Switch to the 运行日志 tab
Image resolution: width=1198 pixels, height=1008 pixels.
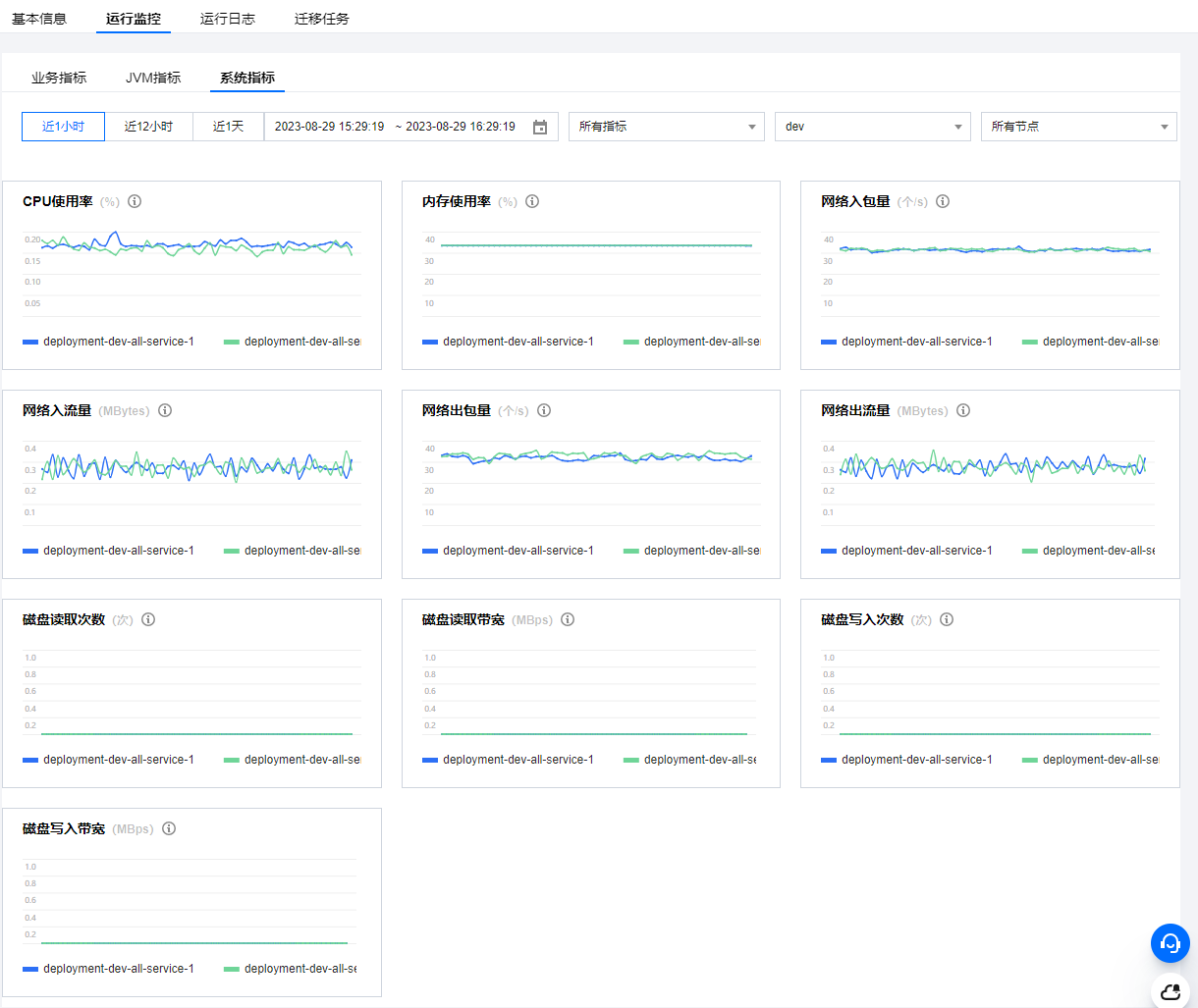[x=228, y=19]
